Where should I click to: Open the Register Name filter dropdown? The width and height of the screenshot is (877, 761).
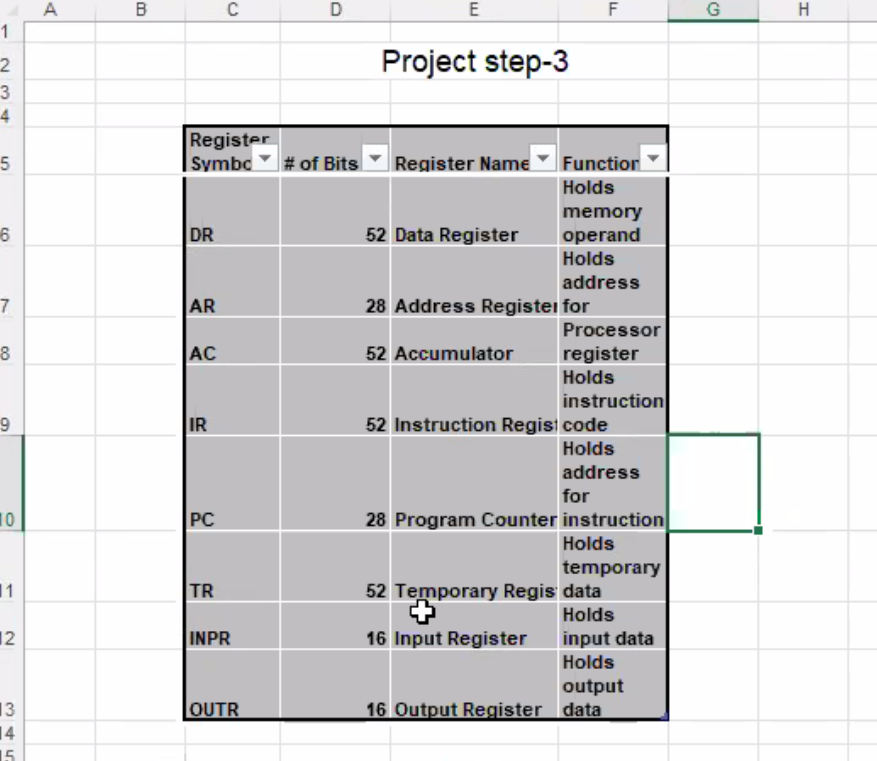tap(542, 158)
